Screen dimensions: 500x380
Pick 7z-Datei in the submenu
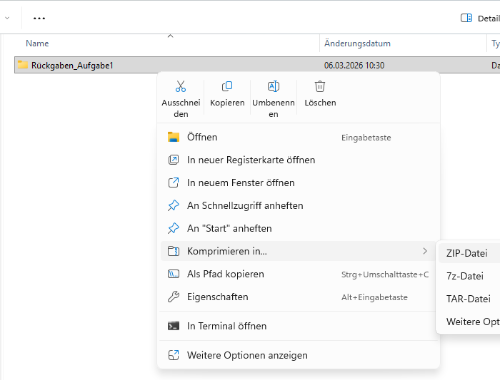[470, 276]
